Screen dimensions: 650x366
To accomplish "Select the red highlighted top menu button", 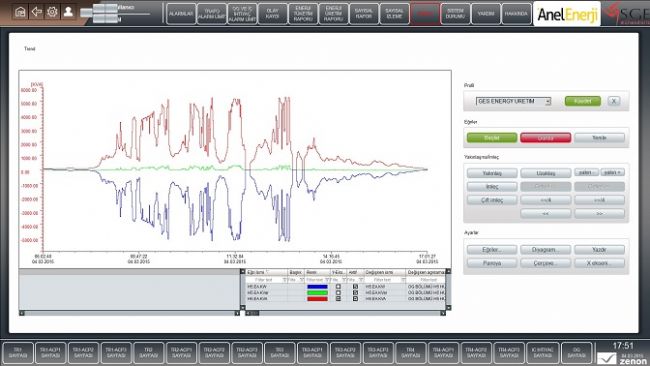I will (x=425, y=14).
